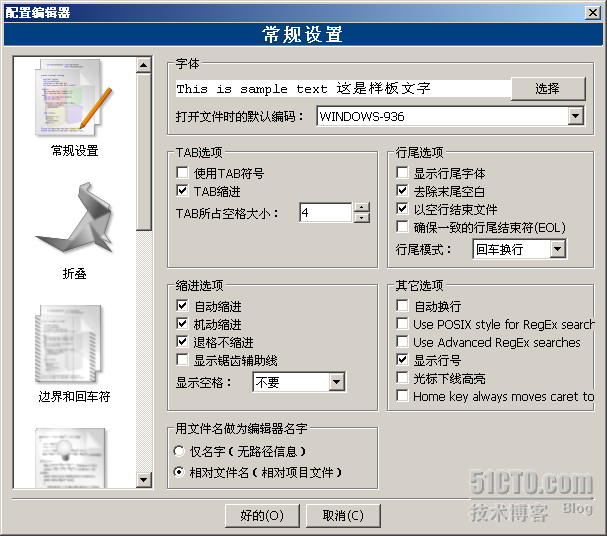Image resolution: width=607 pixels, height=536 pixels.
Task: Click the sample text font preview
Action: click(343, 89)
